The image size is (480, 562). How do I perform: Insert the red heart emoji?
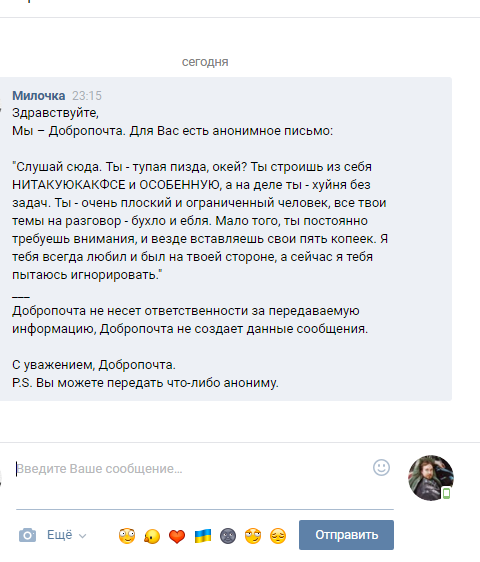(177, 537)
